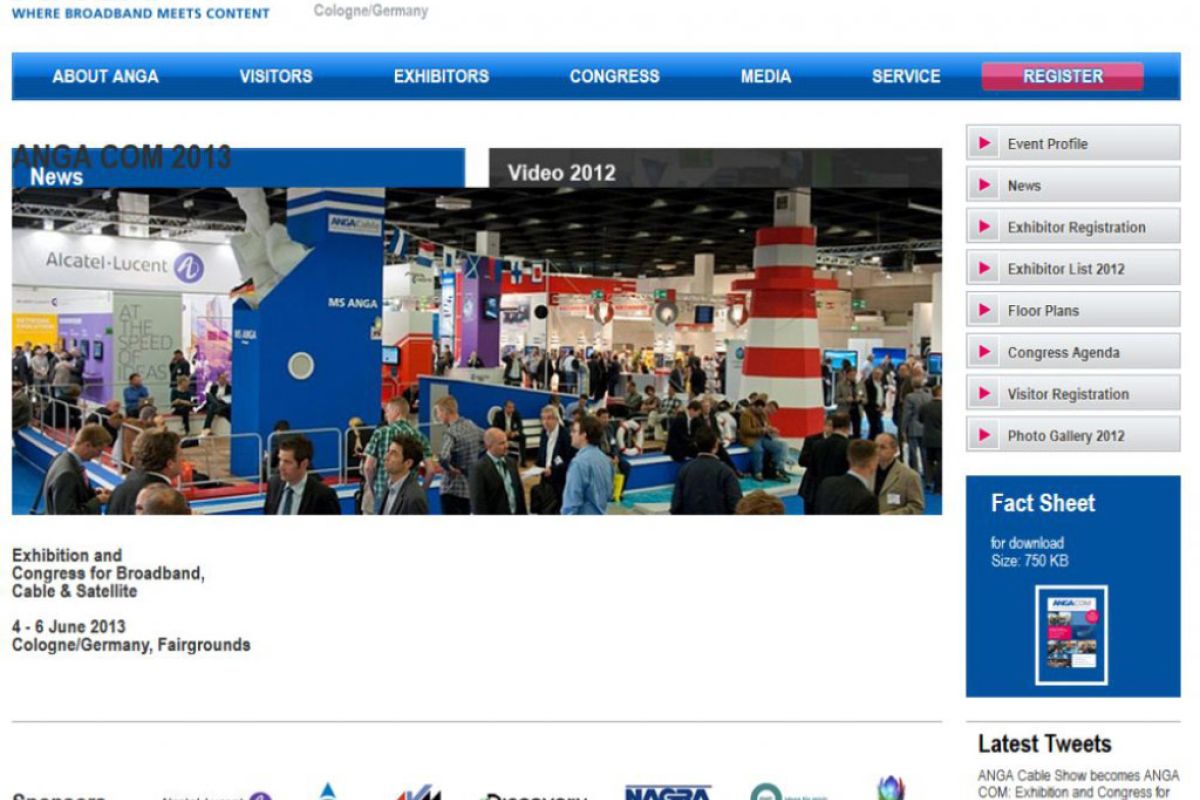The height and width of the screenshot is (800, 1200).
Task: Open the Exhibitor List 2012 link
Action: pyautogui.click(x=1066, y=269)
